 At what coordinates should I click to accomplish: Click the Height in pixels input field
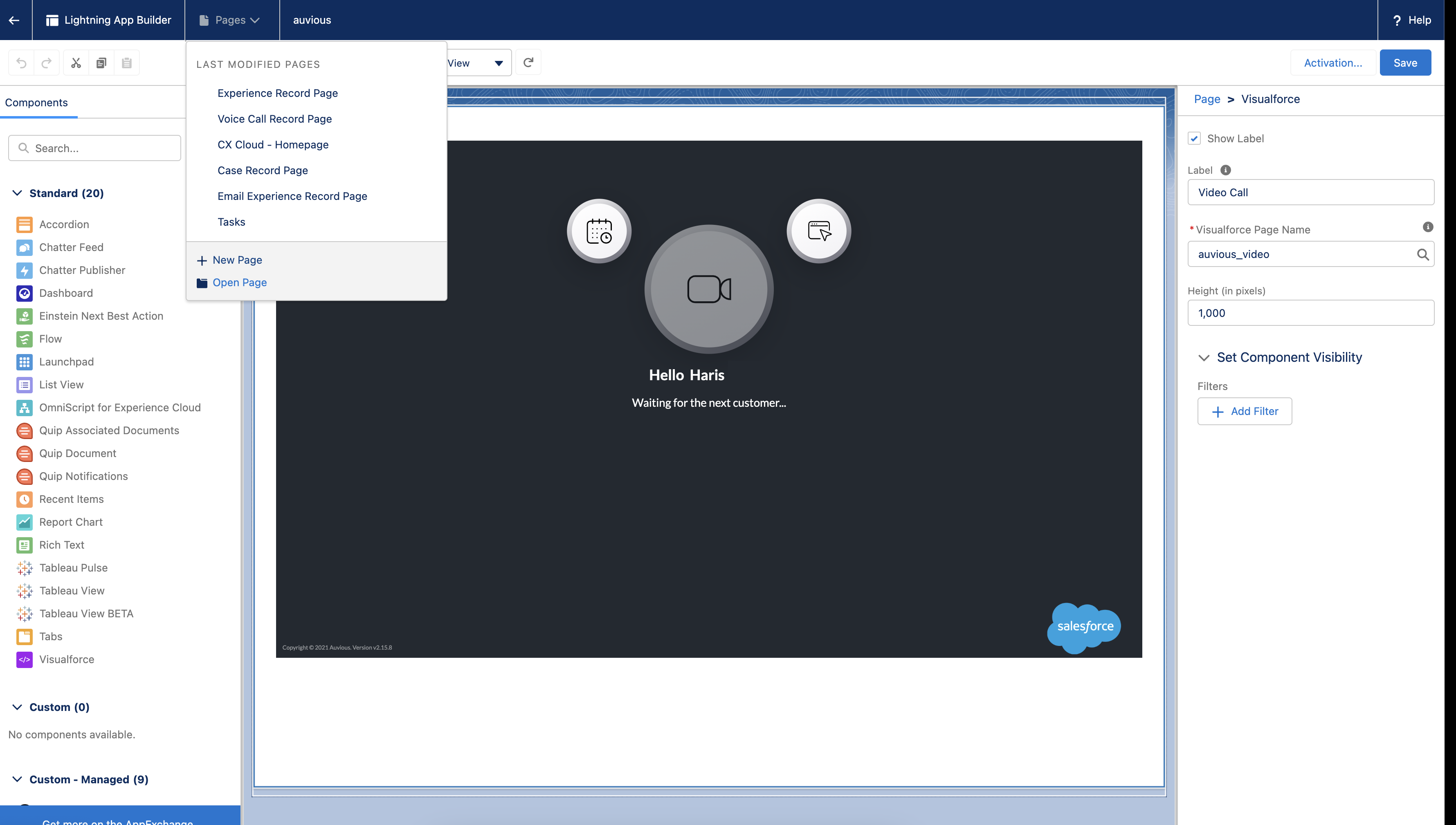1310,312
